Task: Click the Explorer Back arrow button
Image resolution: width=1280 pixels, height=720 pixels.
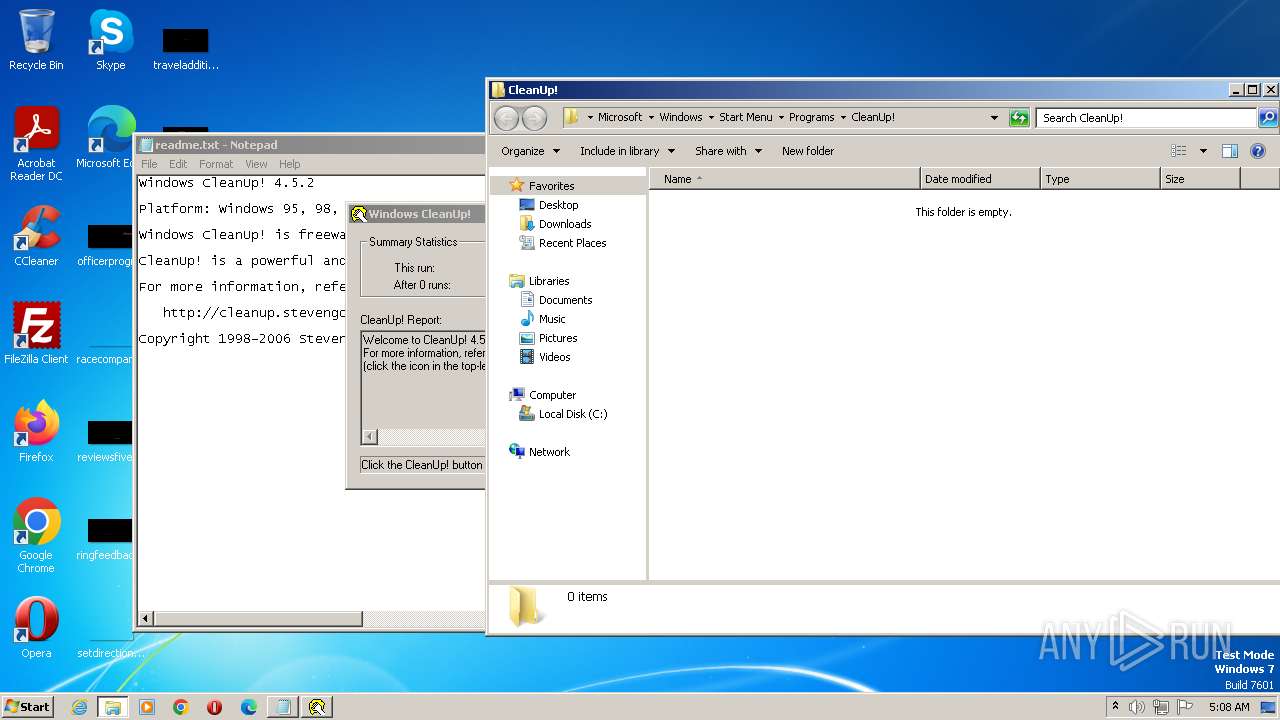Action: 507,118
